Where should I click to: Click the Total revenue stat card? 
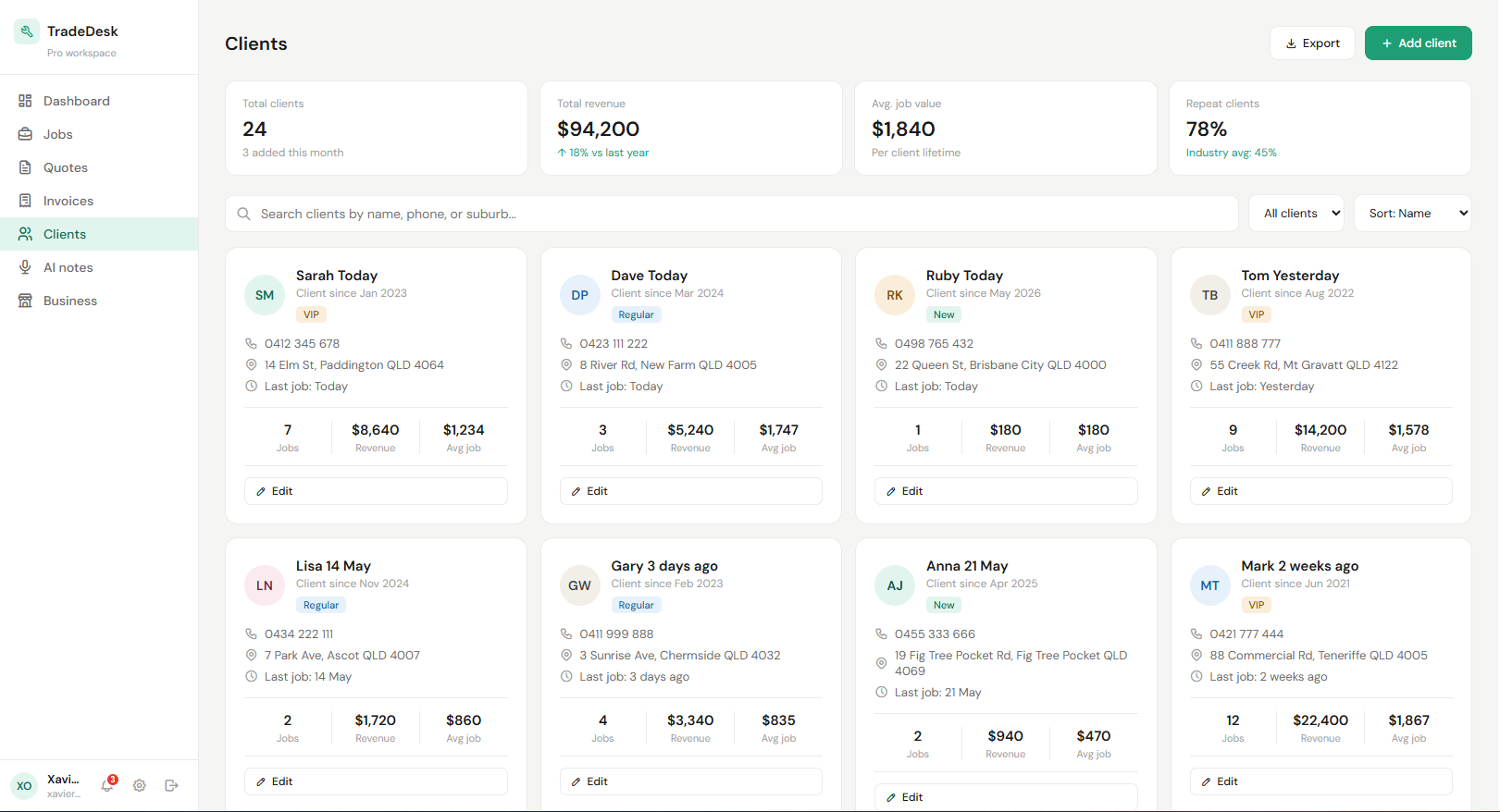(x=691, y=128)
